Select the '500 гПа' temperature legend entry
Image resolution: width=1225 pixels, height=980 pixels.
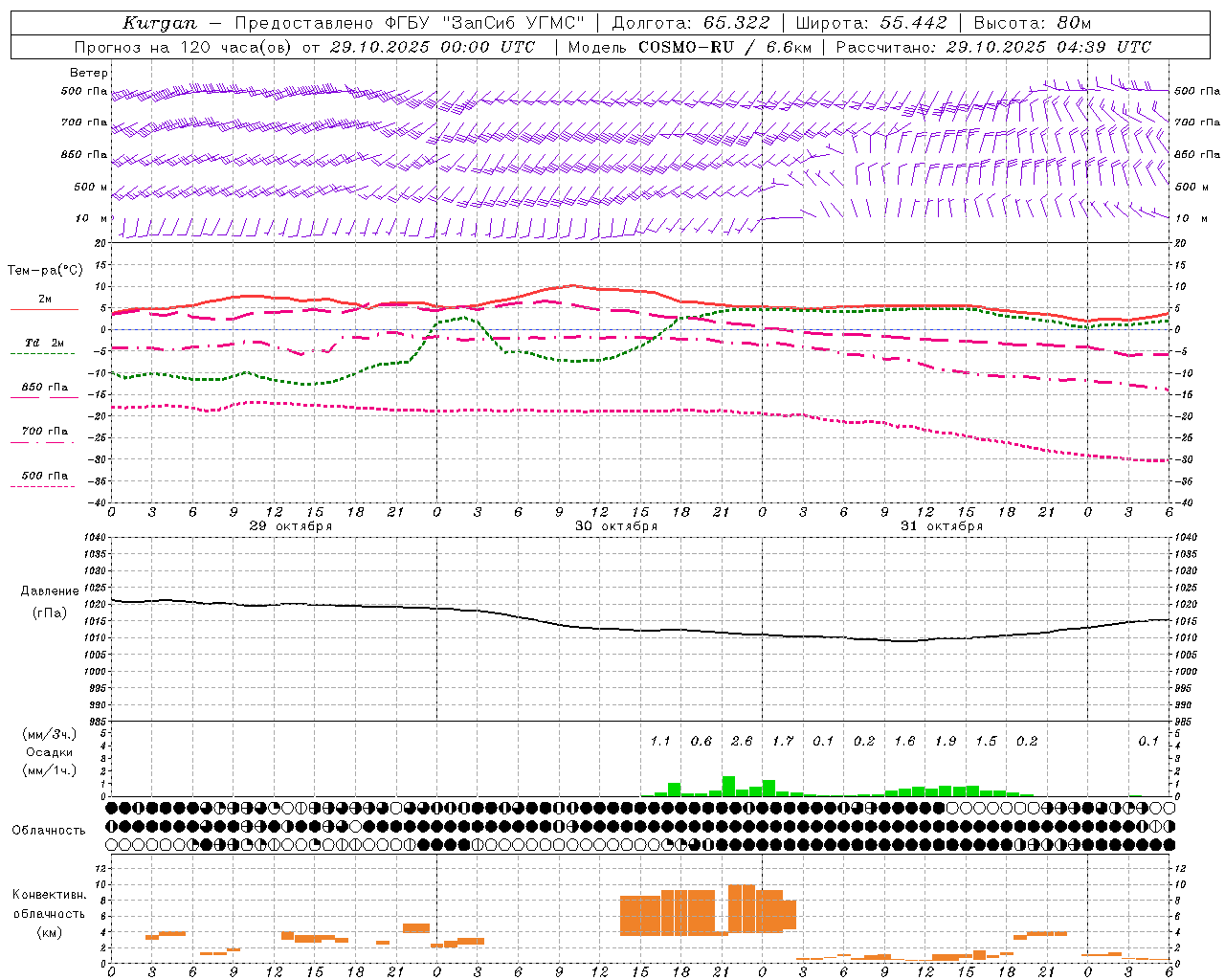tap(45, 476)
